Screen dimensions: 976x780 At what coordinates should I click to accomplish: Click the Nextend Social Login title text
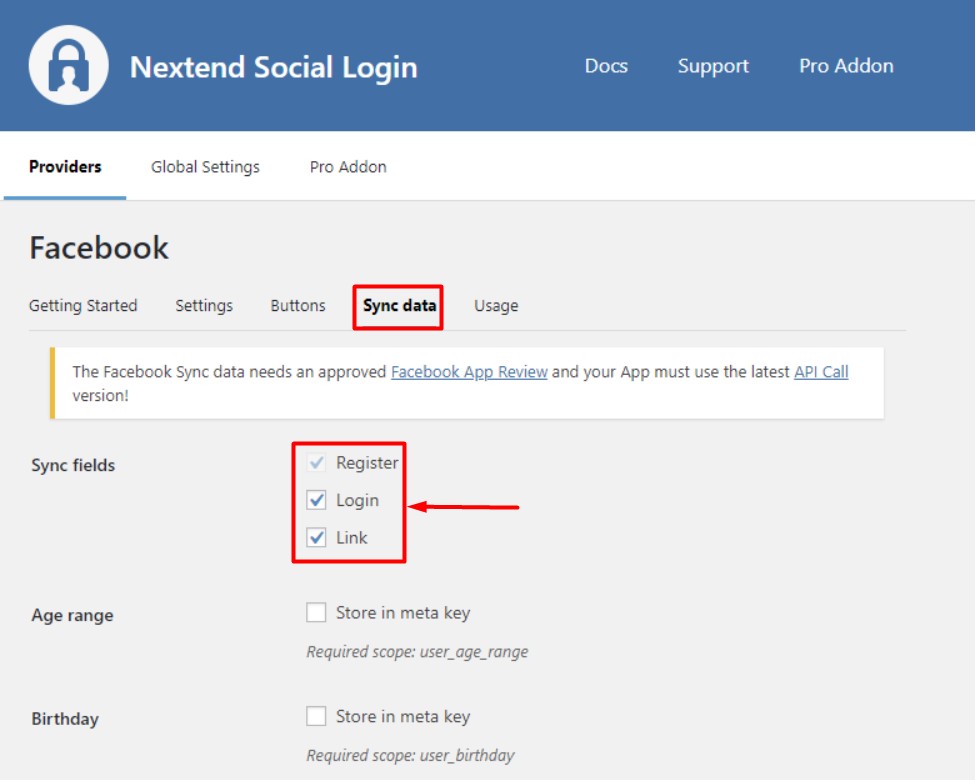273,67
